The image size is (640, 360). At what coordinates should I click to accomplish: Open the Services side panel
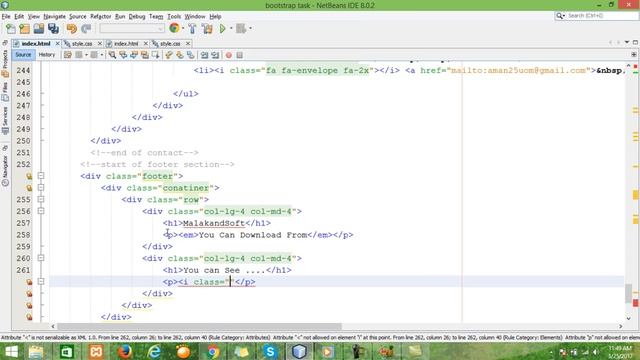(x=5, y=121)
